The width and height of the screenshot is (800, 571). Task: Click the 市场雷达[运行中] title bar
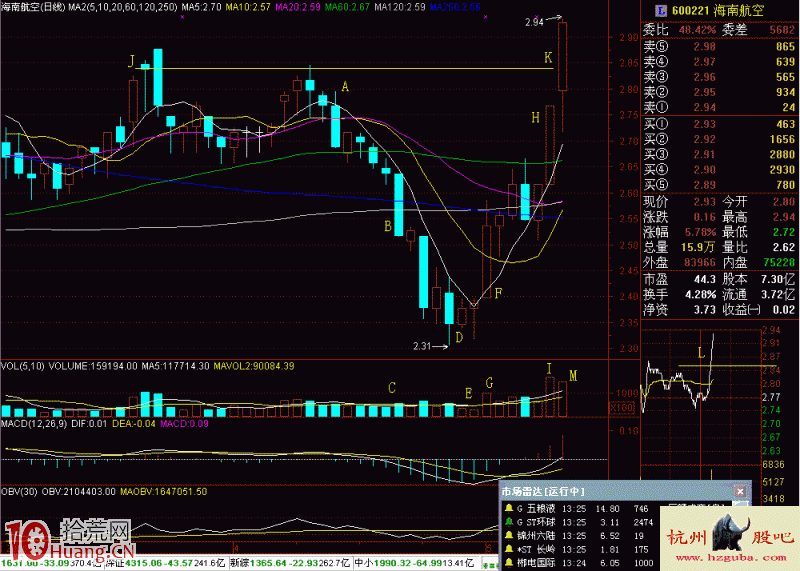625,491
